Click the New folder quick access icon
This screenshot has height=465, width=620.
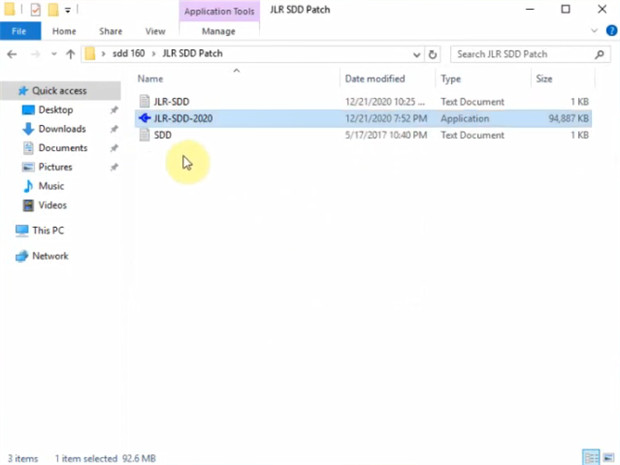[x=53, y=10]
